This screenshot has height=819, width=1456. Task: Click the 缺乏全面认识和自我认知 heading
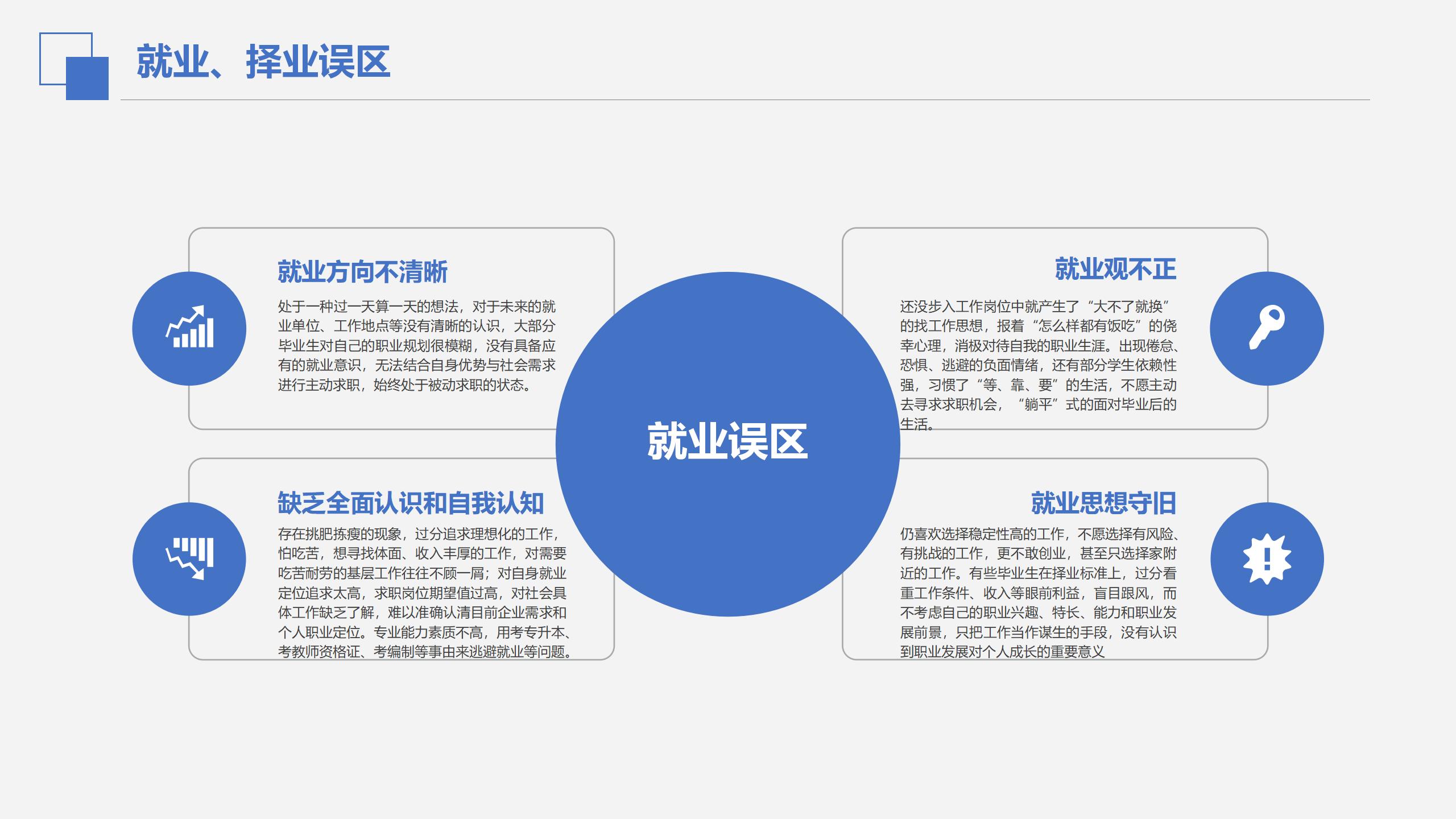click(411, 503)
